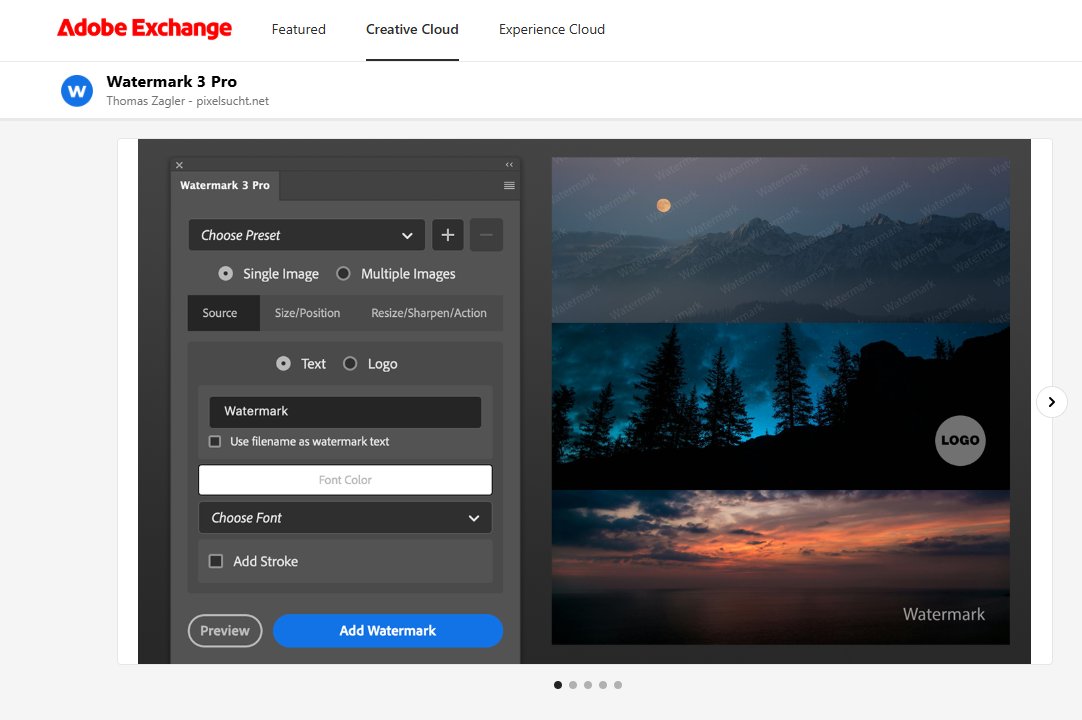Remove a preset using the minus icon
Screen dimensions: 1082x720
pos(486,235)
